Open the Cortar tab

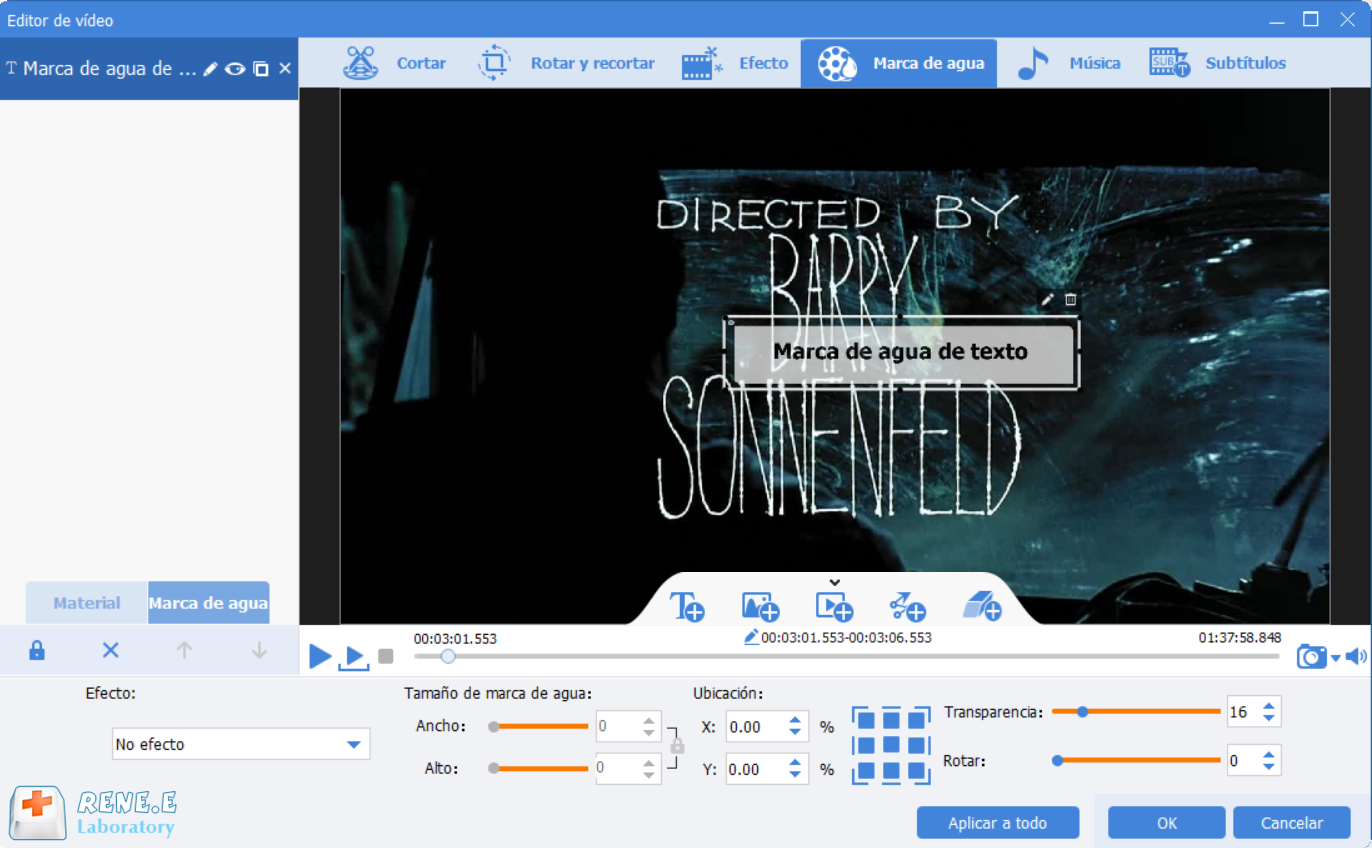point(395,63)
